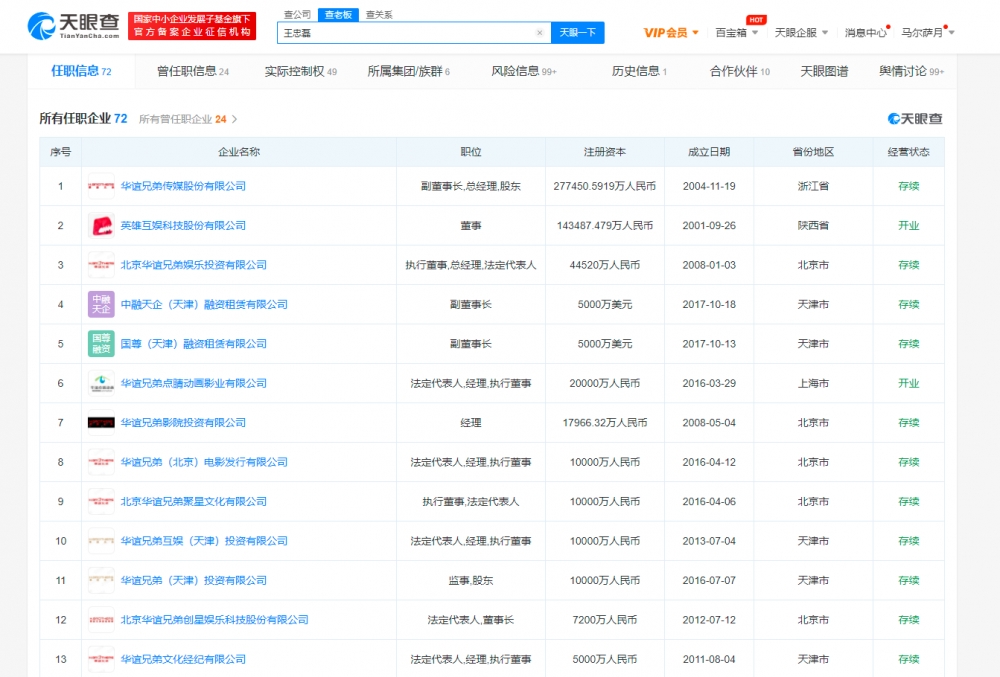Select the 查关系 search mode tab
This screenshot has height=677, width=1000.
click(x=379, y=15)
